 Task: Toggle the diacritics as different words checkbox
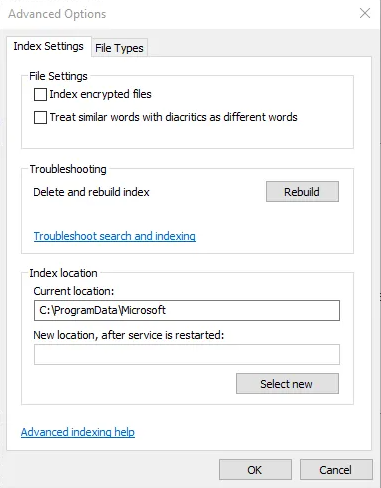tap(40, 117)
